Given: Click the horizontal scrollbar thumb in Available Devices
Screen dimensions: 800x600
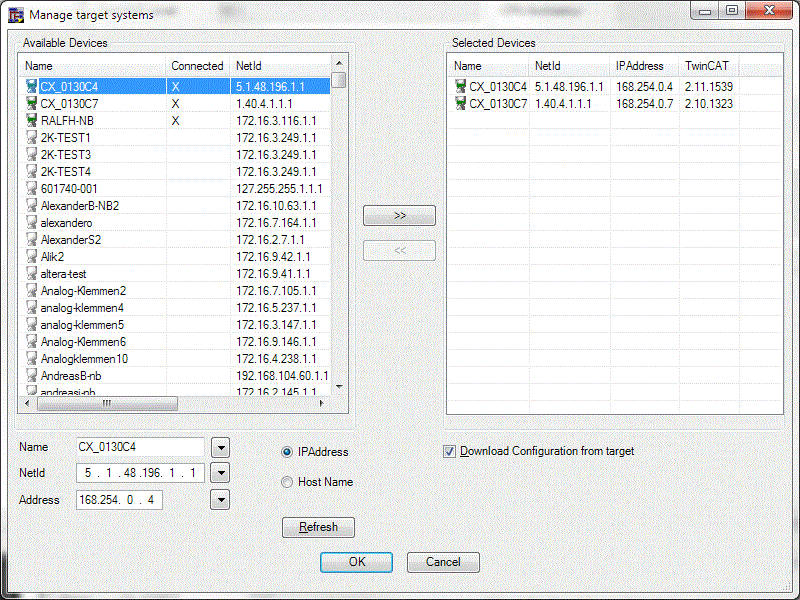Looking at the screenshot, I should point(107,404).
